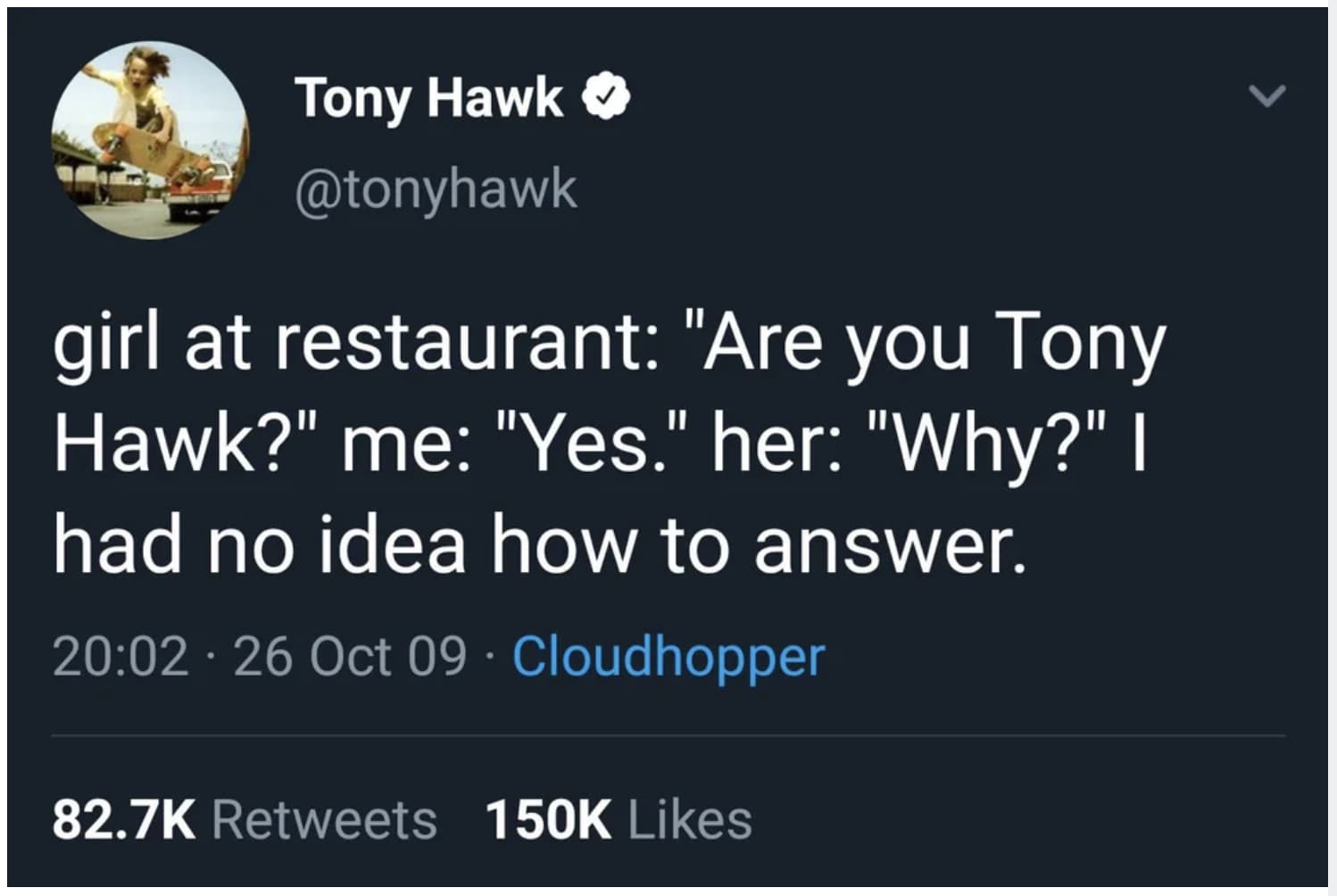Click the Tony Hawk display name
This screenshot has height=896, width=1337.
tap(430, 96)
